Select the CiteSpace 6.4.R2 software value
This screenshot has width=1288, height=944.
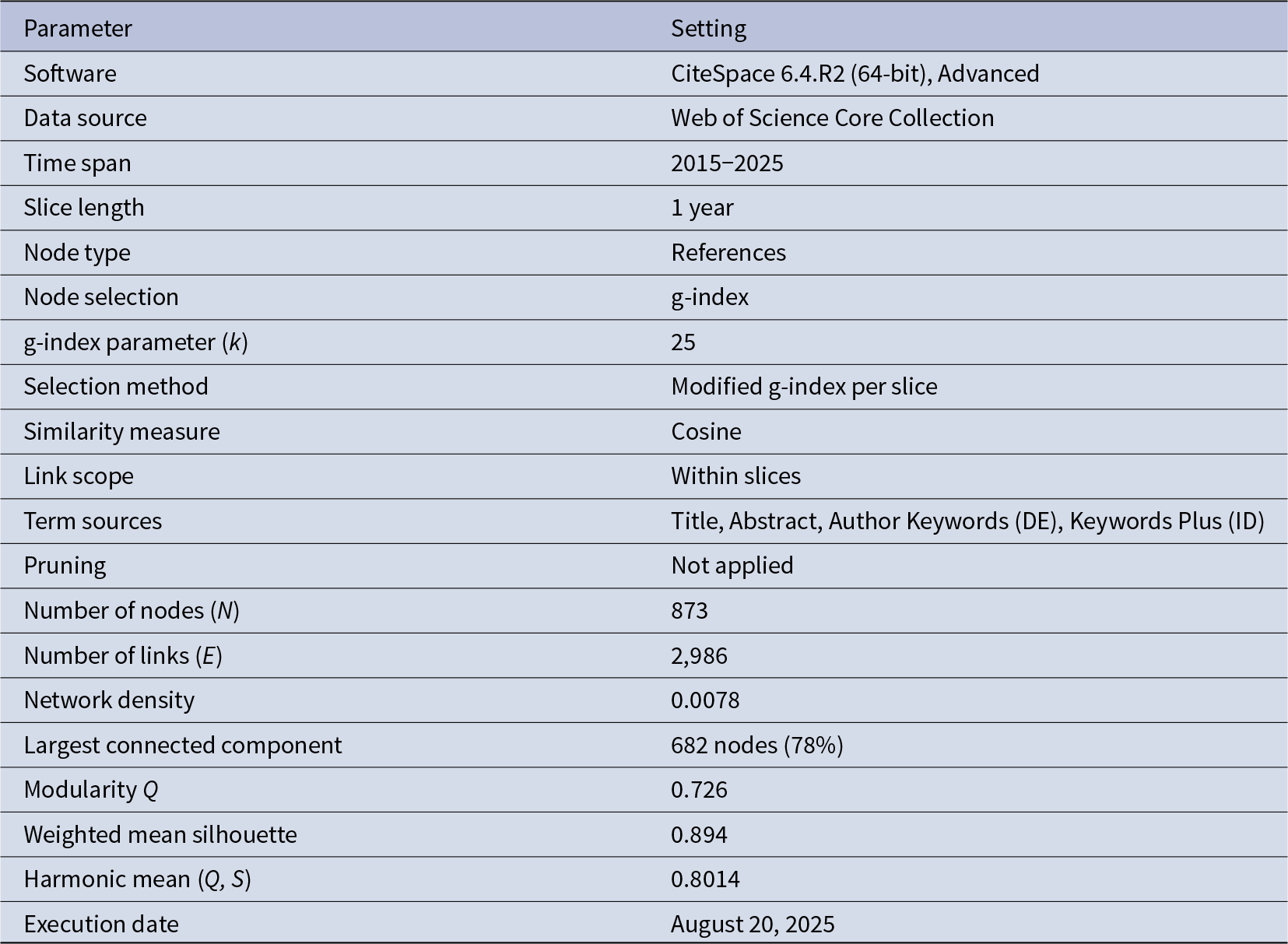coord(855,73)
